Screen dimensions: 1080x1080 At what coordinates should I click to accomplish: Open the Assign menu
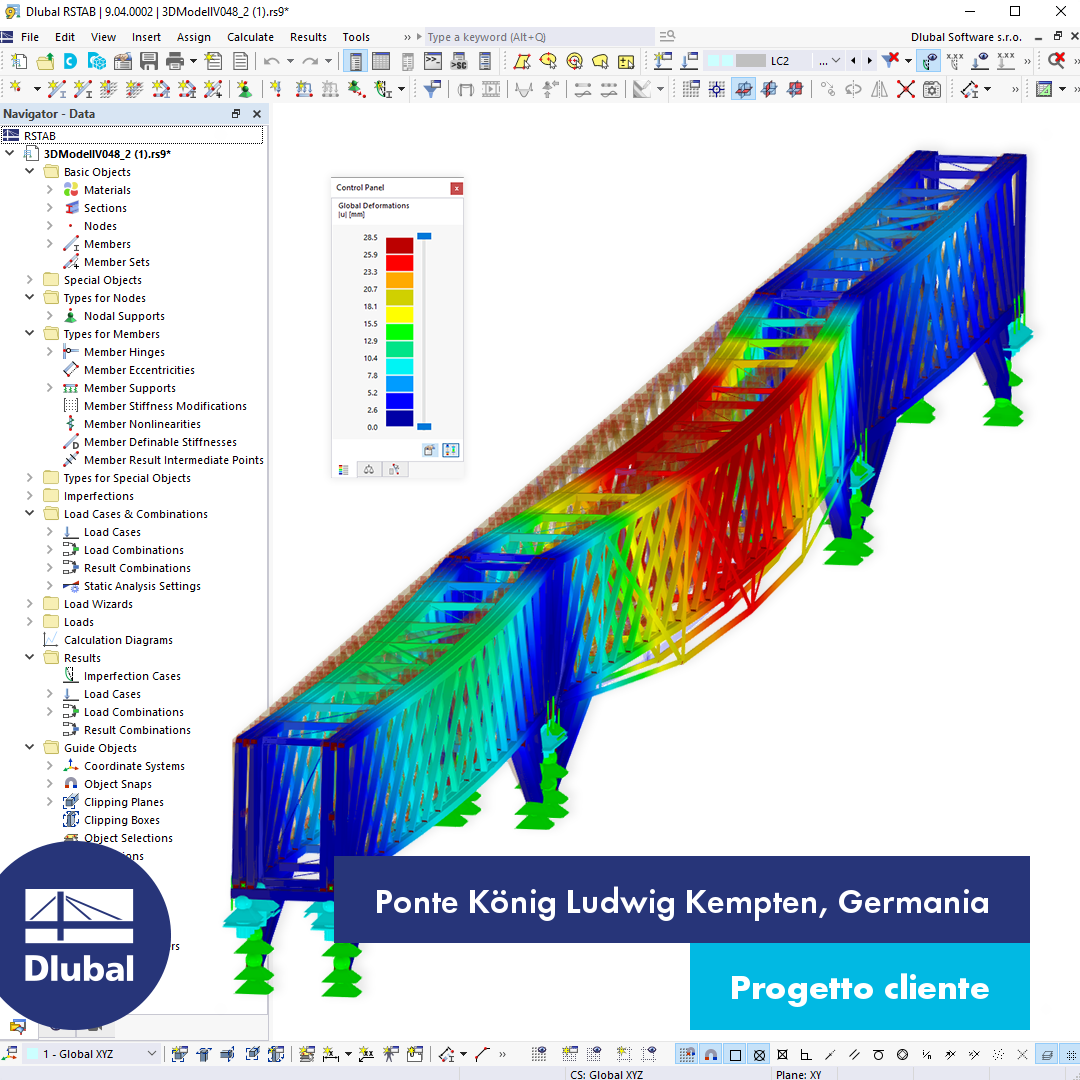(194, 37)
